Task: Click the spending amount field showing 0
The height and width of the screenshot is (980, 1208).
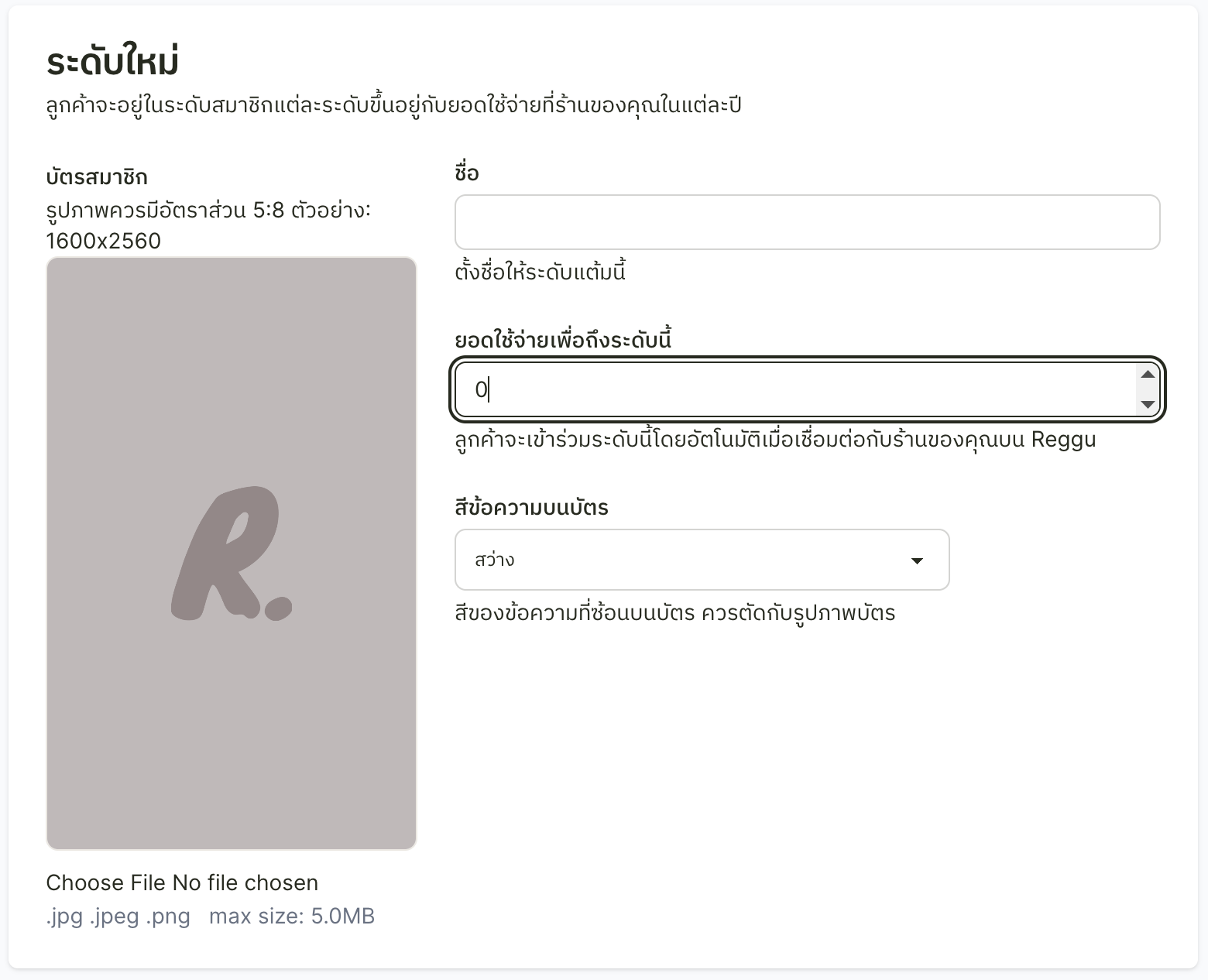Action: tap(807, 389)
